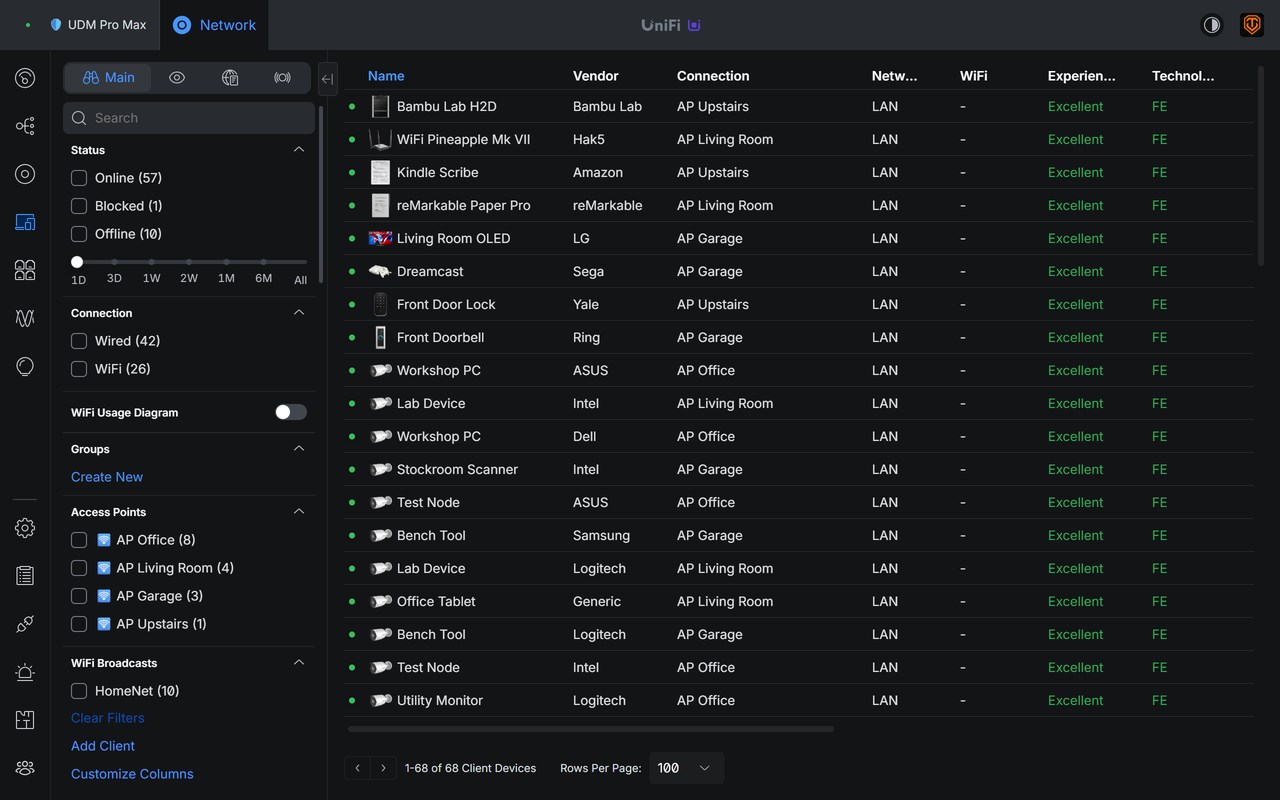This screenshot has height=800, width=1280.
Task: Select the UDM Pro Max console tab
Action: (x=98, y=25)
